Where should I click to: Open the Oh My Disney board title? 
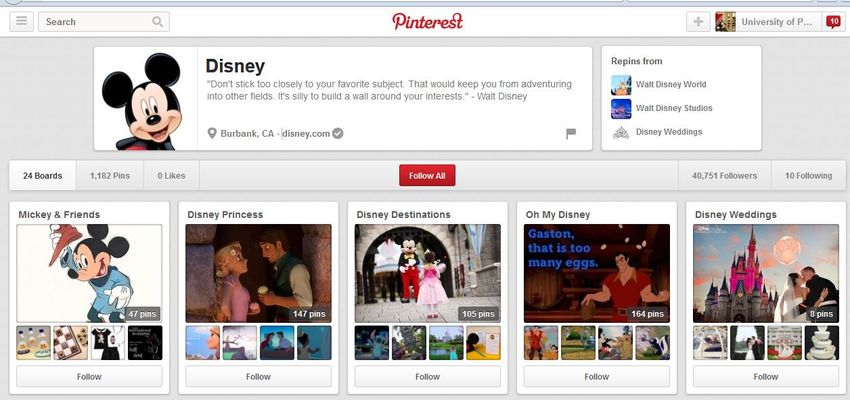(x=558, y=215)
